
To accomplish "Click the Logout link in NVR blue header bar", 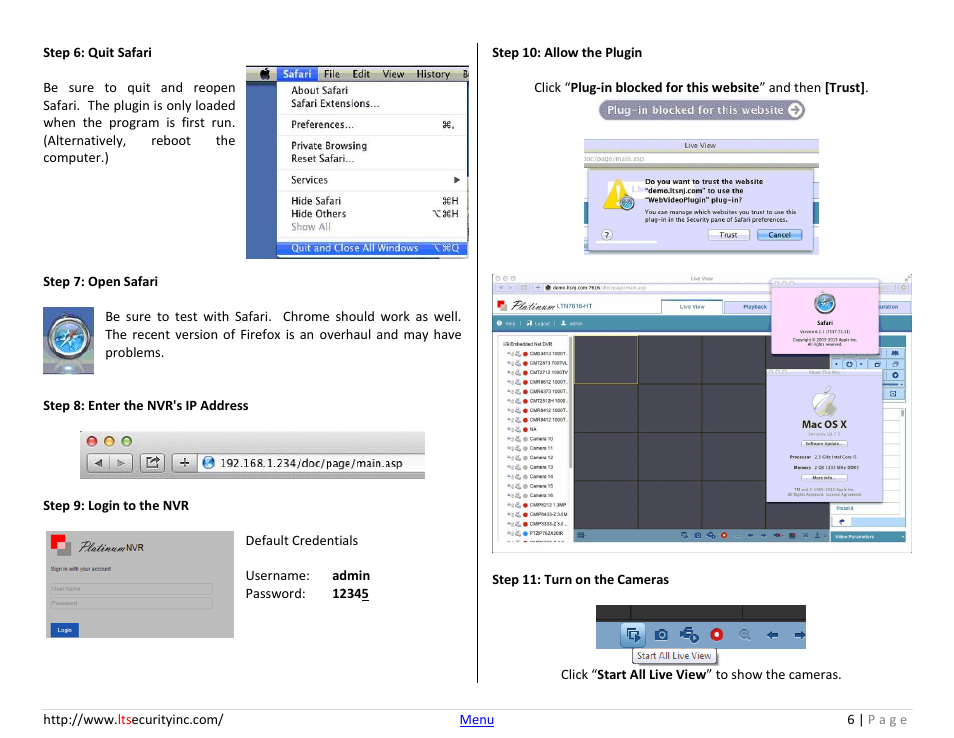I will pyautogui.click(x=538, y=323).
